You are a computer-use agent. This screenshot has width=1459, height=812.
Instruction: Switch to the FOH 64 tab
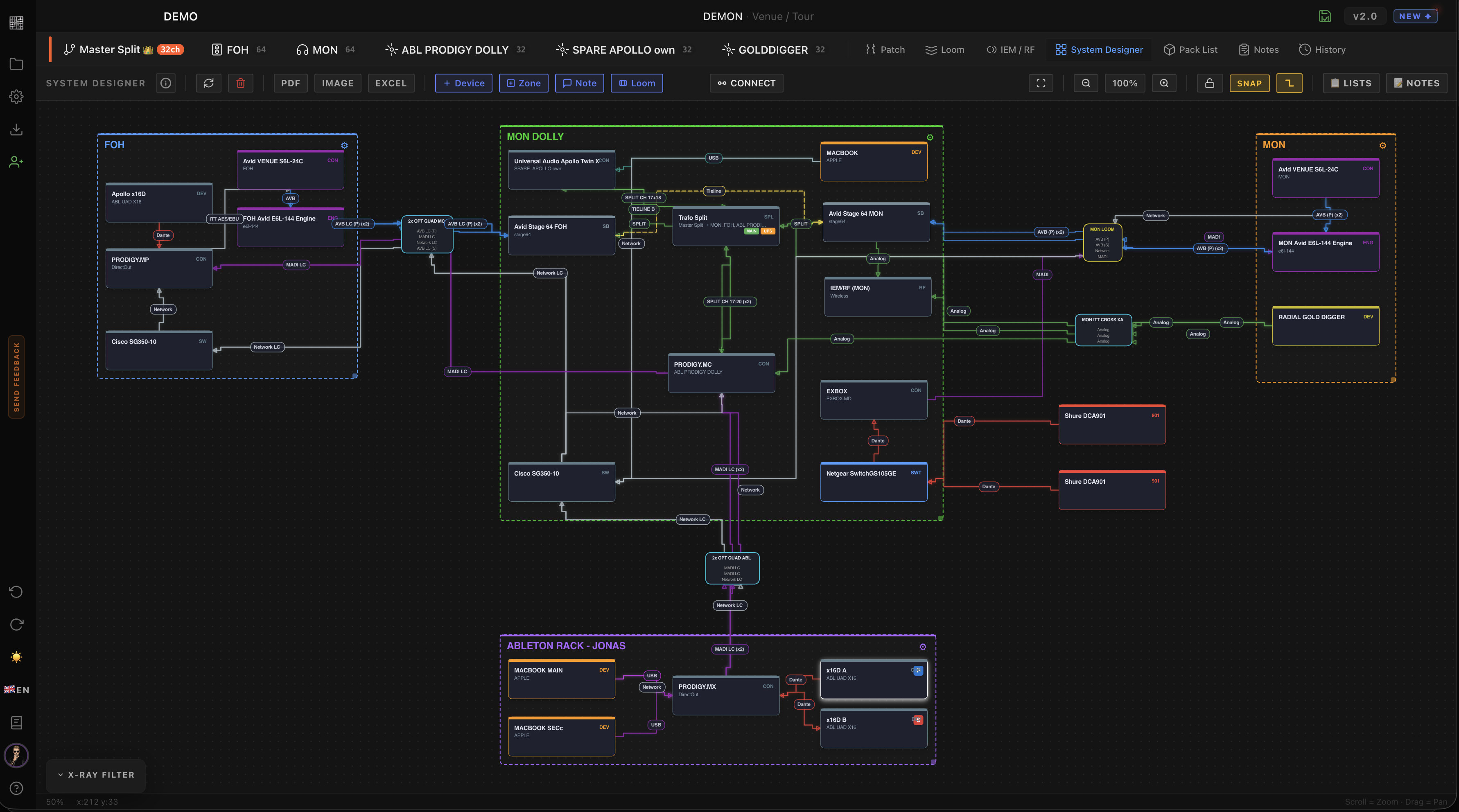[238, 50]
